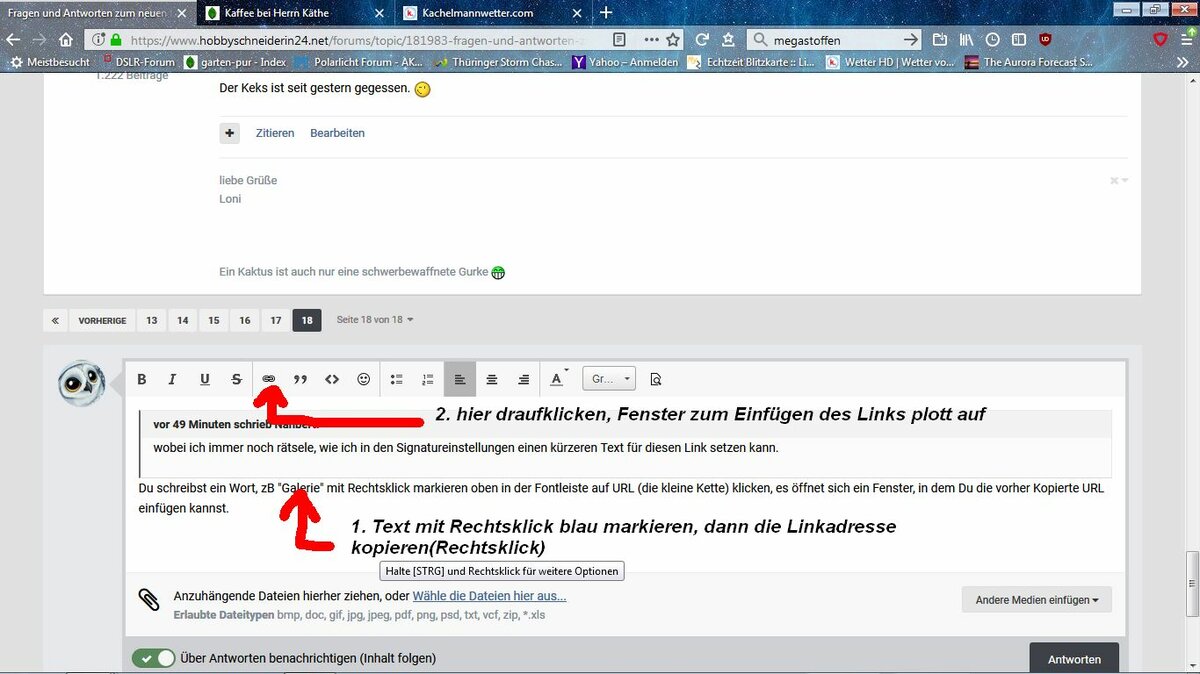Open the text color picker
The width and height of the screenshot is (1200, 674).
558,379
